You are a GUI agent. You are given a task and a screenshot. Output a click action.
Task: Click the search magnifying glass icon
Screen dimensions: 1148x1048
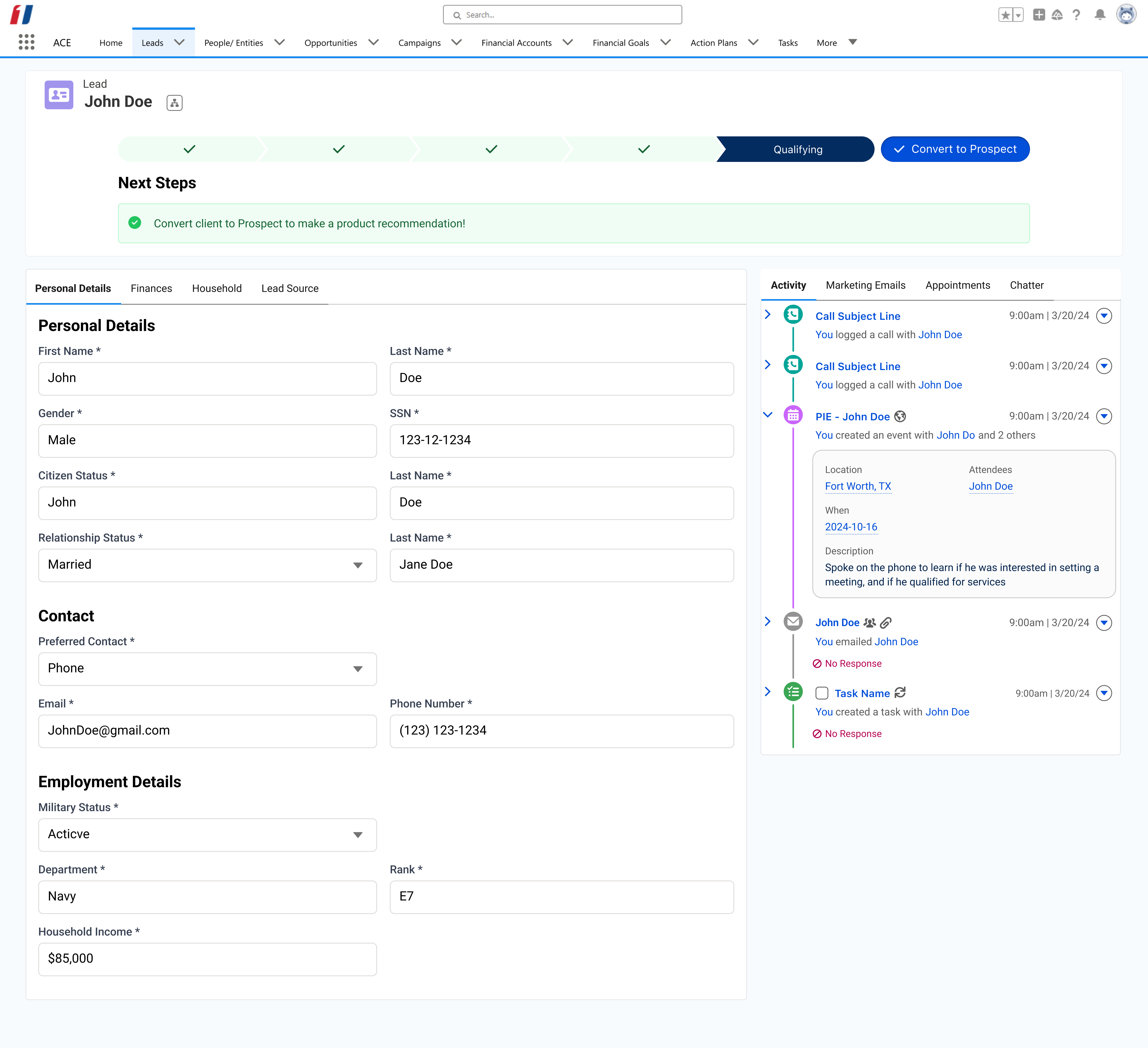pyautogui.click(x=457, y=15)
